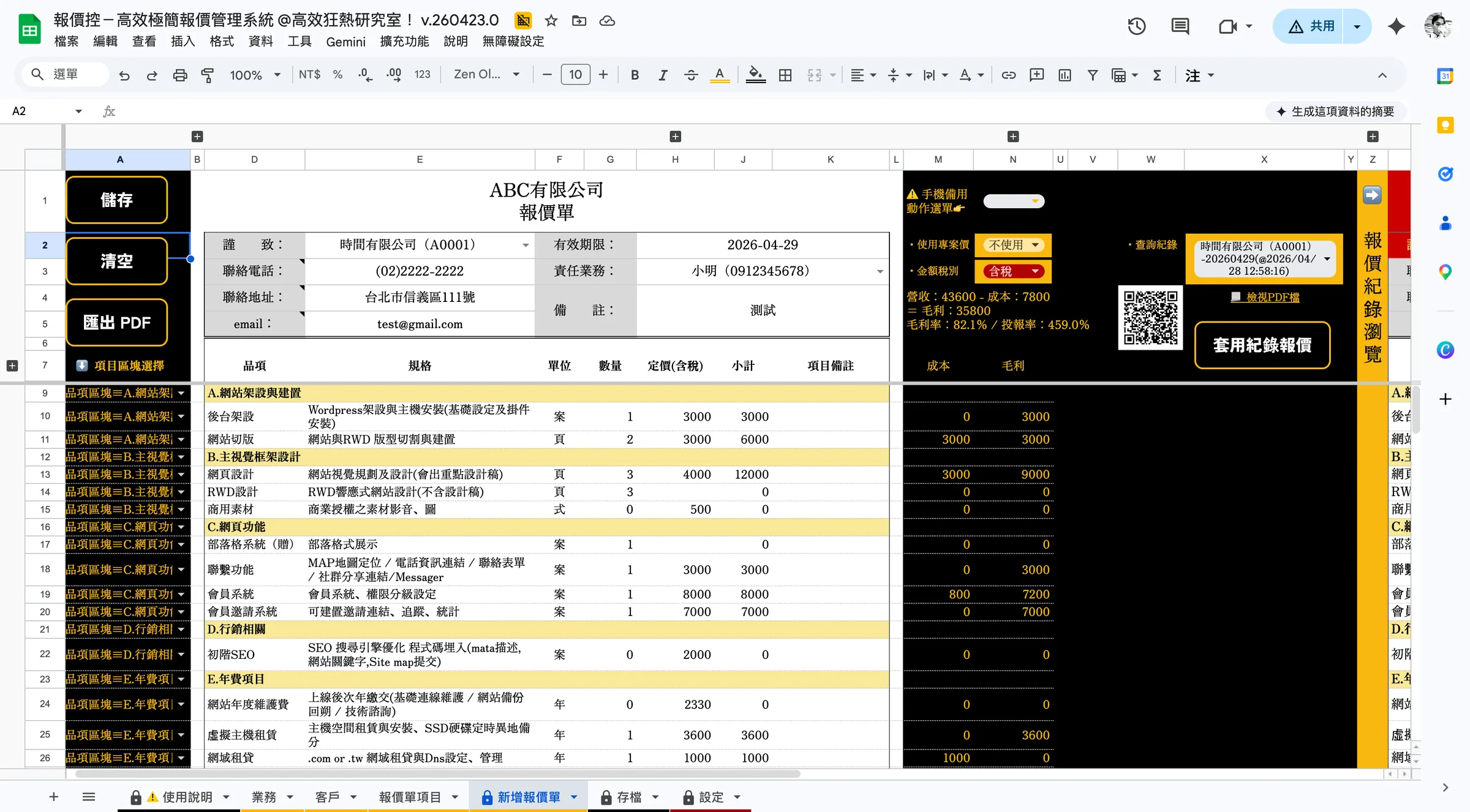Open the functions sigma menu

1157,75
